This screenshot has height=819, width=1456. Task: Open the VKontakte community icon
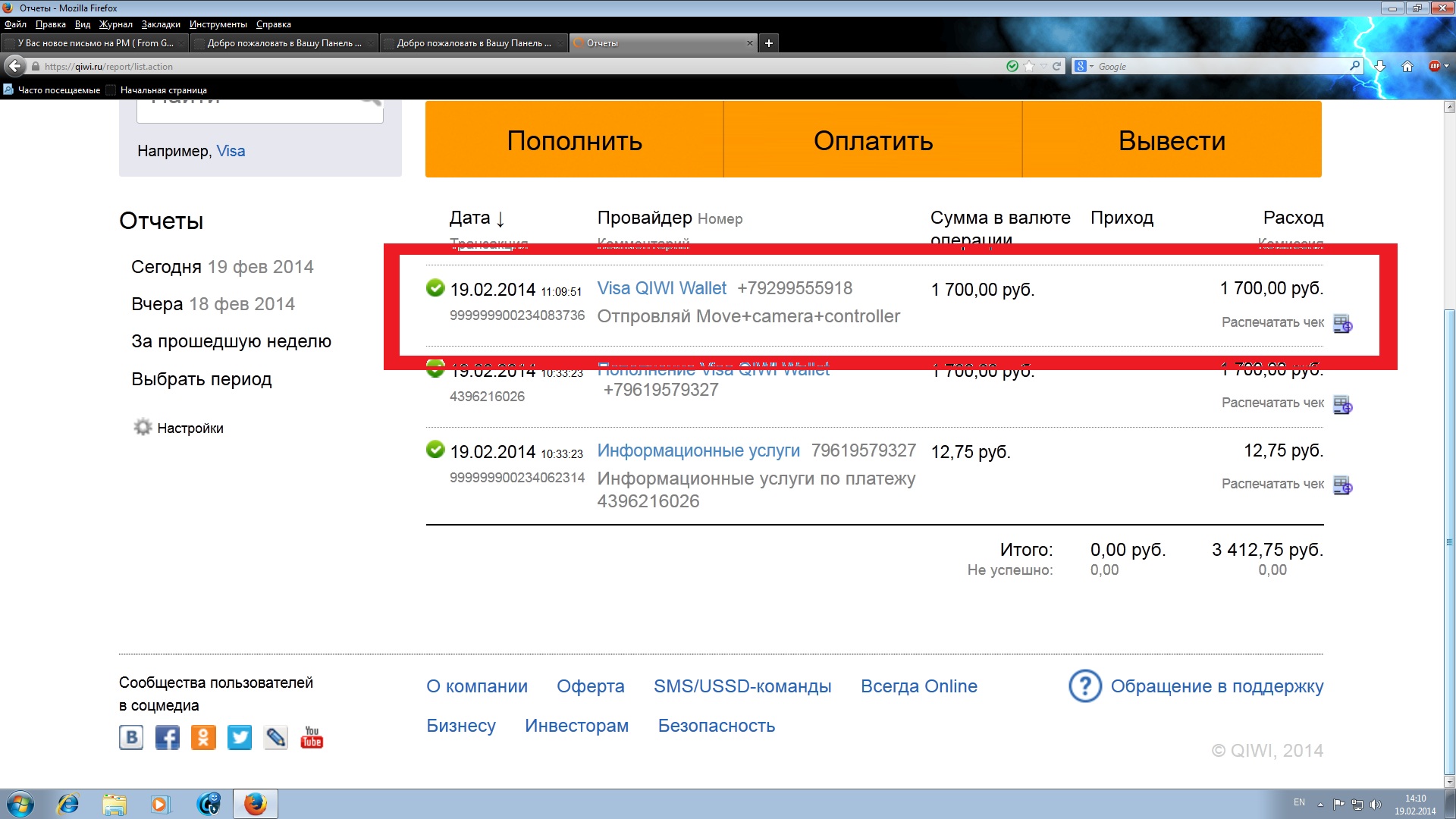131,737
